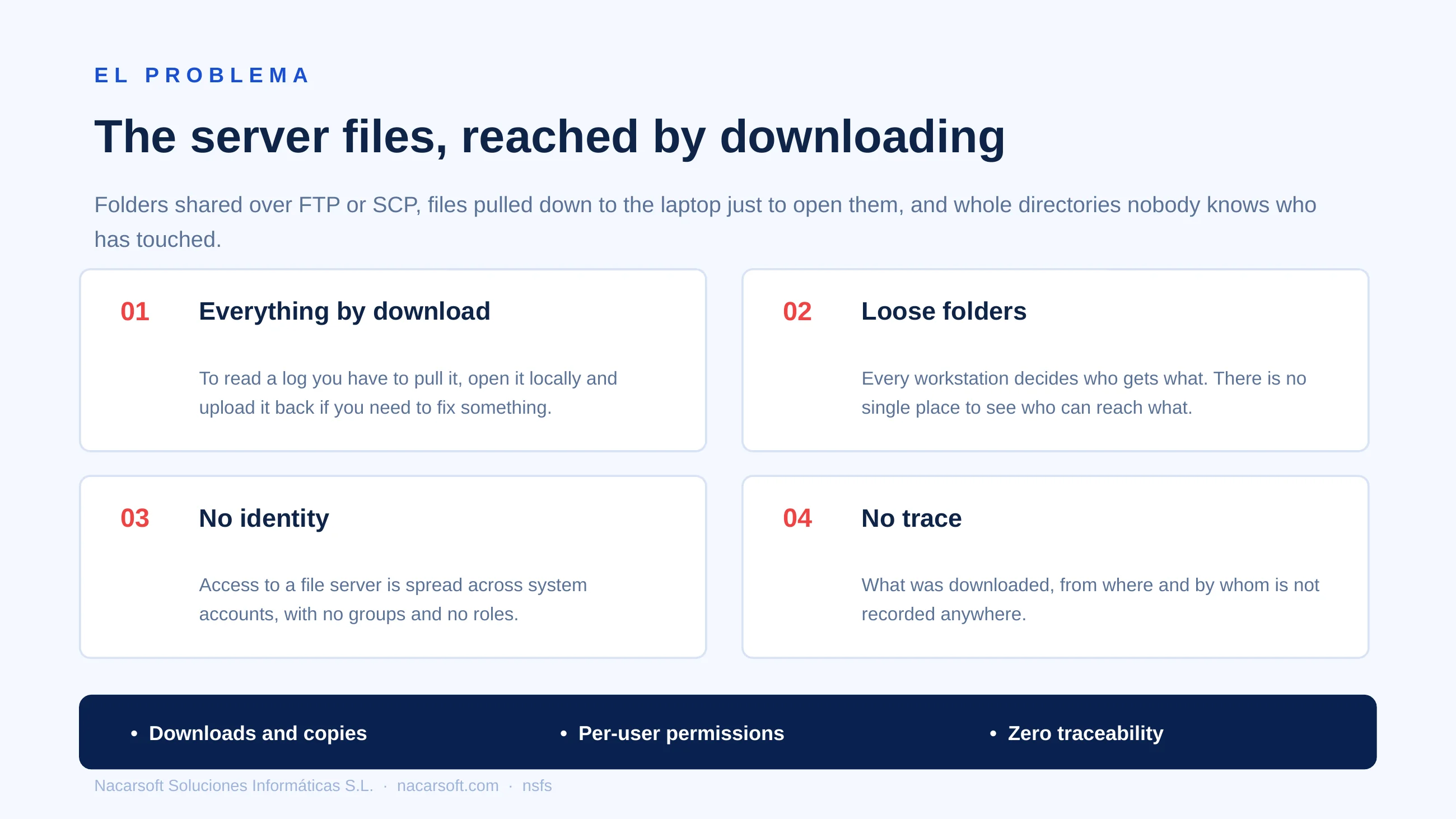Viewport: 1456px width, 819px height.
Task: Click the text "Every workstation decides who gets what"
Action: (1034, 378)
